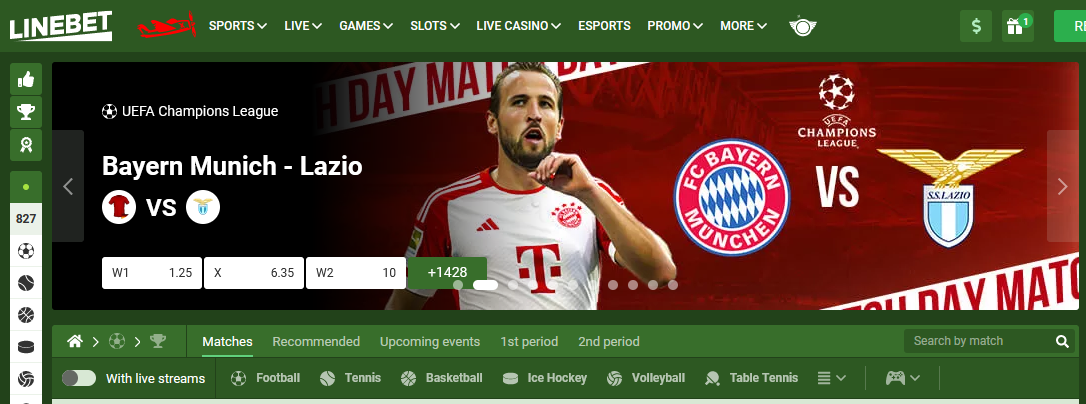
Task: Open the award ribbon sidebar icon
Action: point(26,145)
